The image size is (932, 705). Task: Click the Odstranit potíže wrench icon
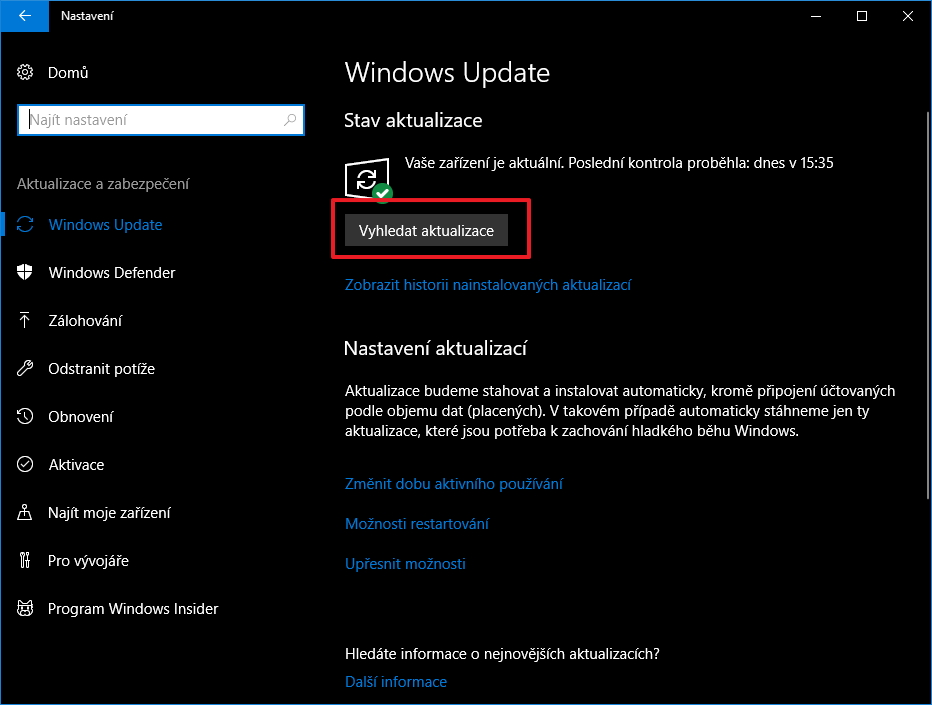25,369
